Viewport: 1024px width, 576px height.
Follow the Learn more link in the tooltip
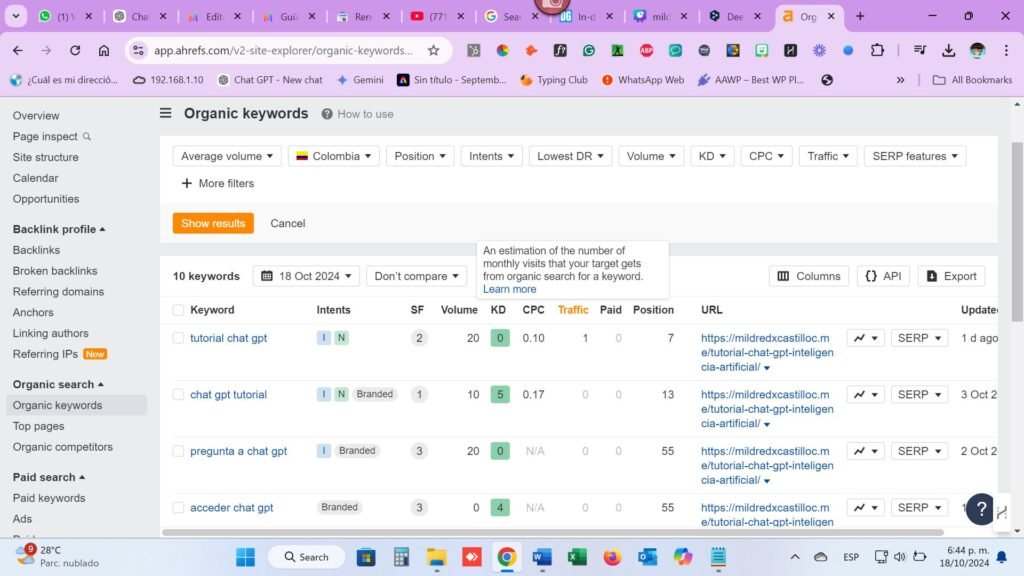point(509,289)
